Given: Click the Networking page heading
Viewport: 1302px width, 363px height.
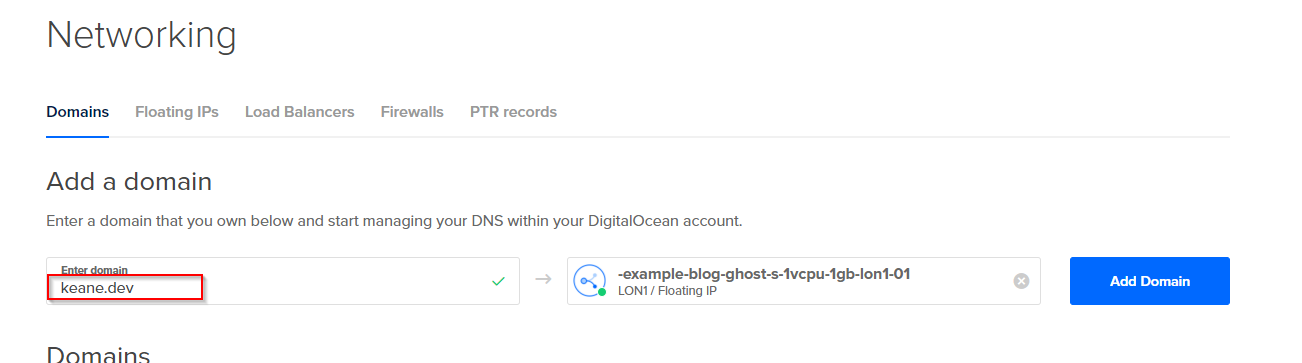Looking at the screenshot, I should tap(141, 35).
